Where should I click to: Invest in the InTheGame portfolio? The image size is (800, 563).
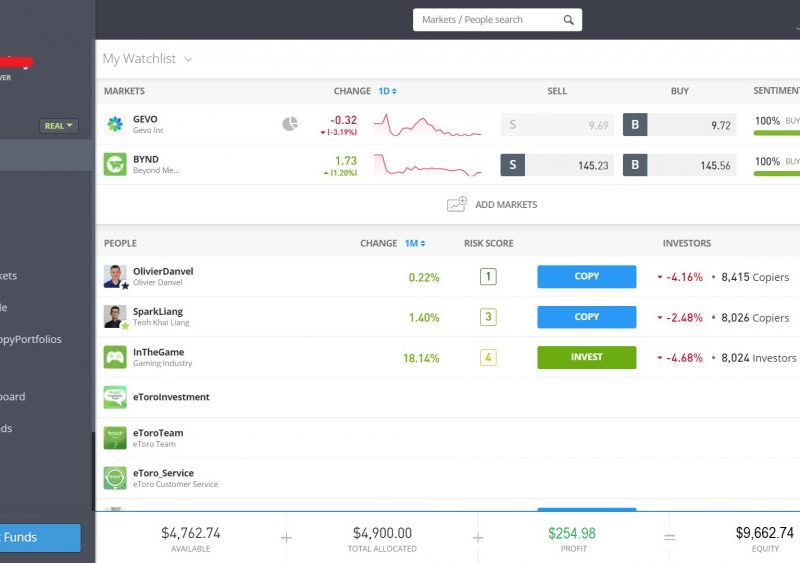point(587,357)
